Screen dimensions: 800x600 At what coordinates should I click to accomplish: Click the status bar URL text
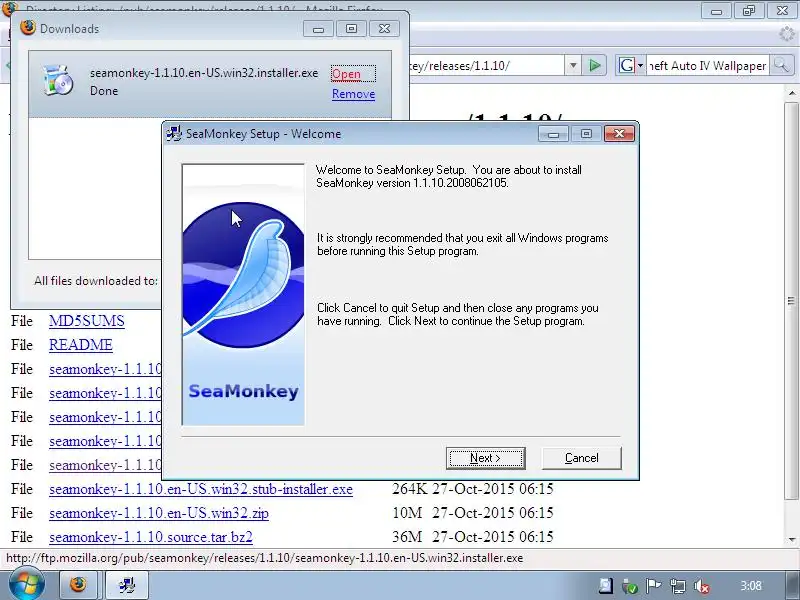[x=264, y=558]
